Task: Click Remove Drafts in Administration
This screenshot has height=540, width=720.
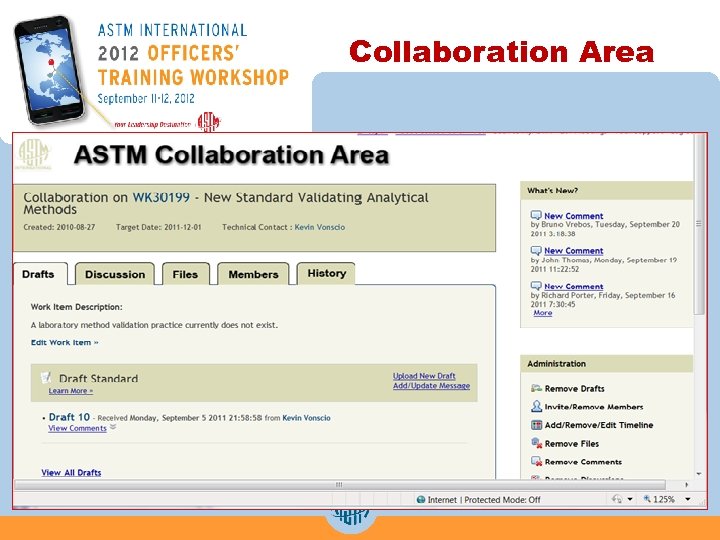Action: 574,388
